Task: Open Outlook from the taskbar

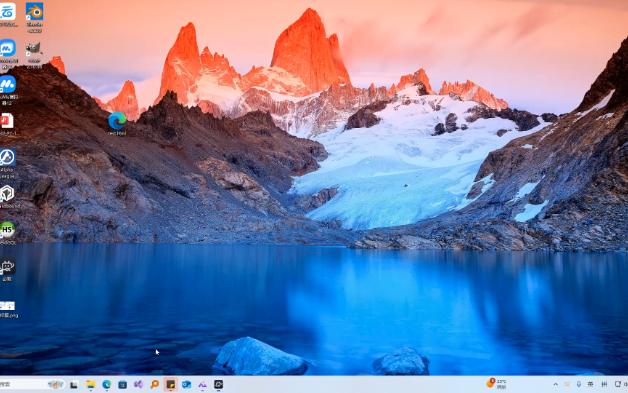Action: click(x=187, y=385)
